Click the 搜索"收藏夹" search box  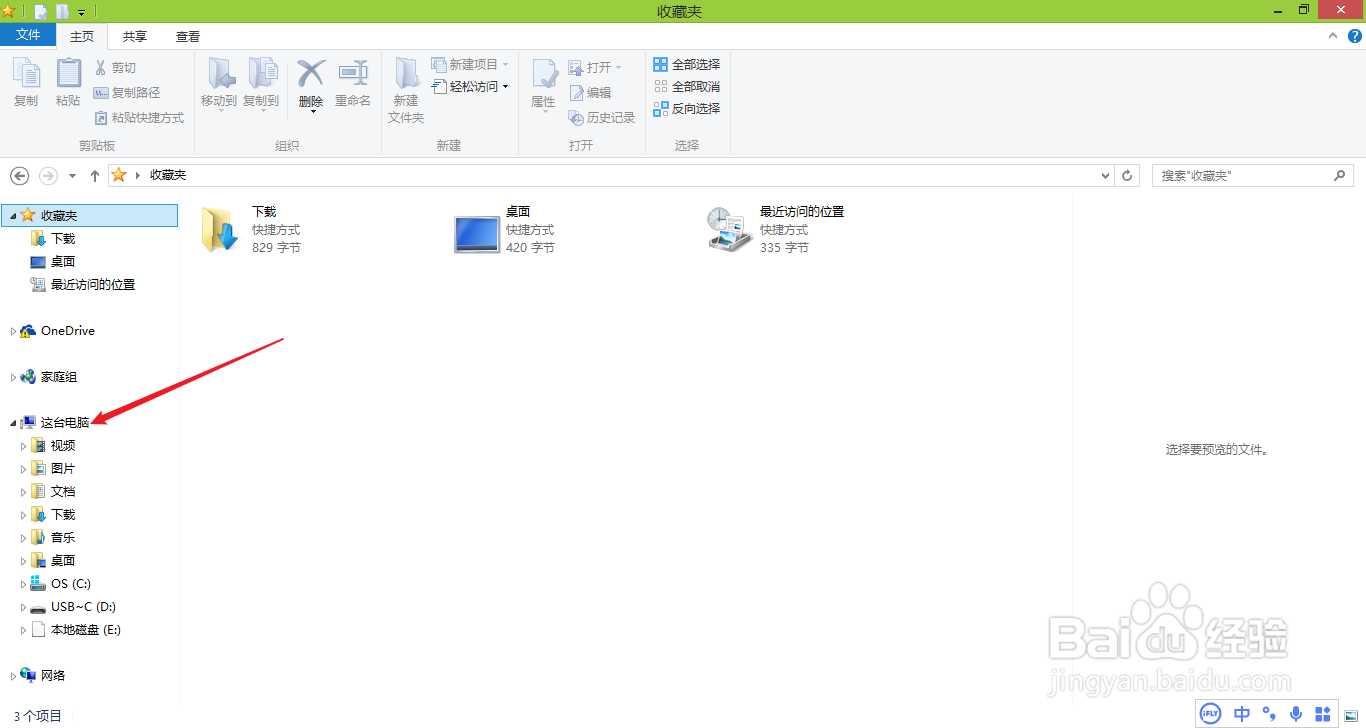[1254, 175]
